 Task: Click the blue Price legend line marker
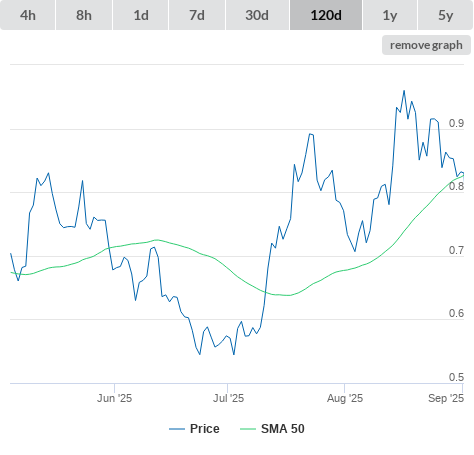point(177,429)
